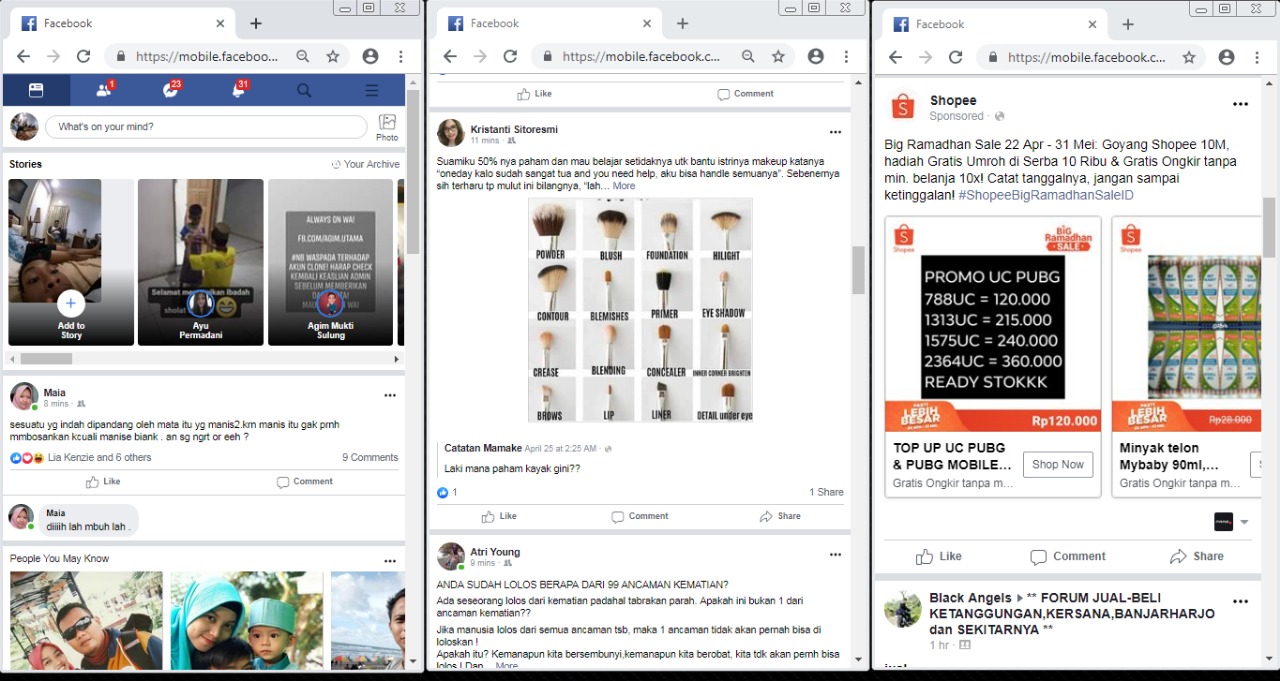Viewport: 1280px width, 681px height.
Task: Go back in the middle window
Action: [x=450, y=57]
